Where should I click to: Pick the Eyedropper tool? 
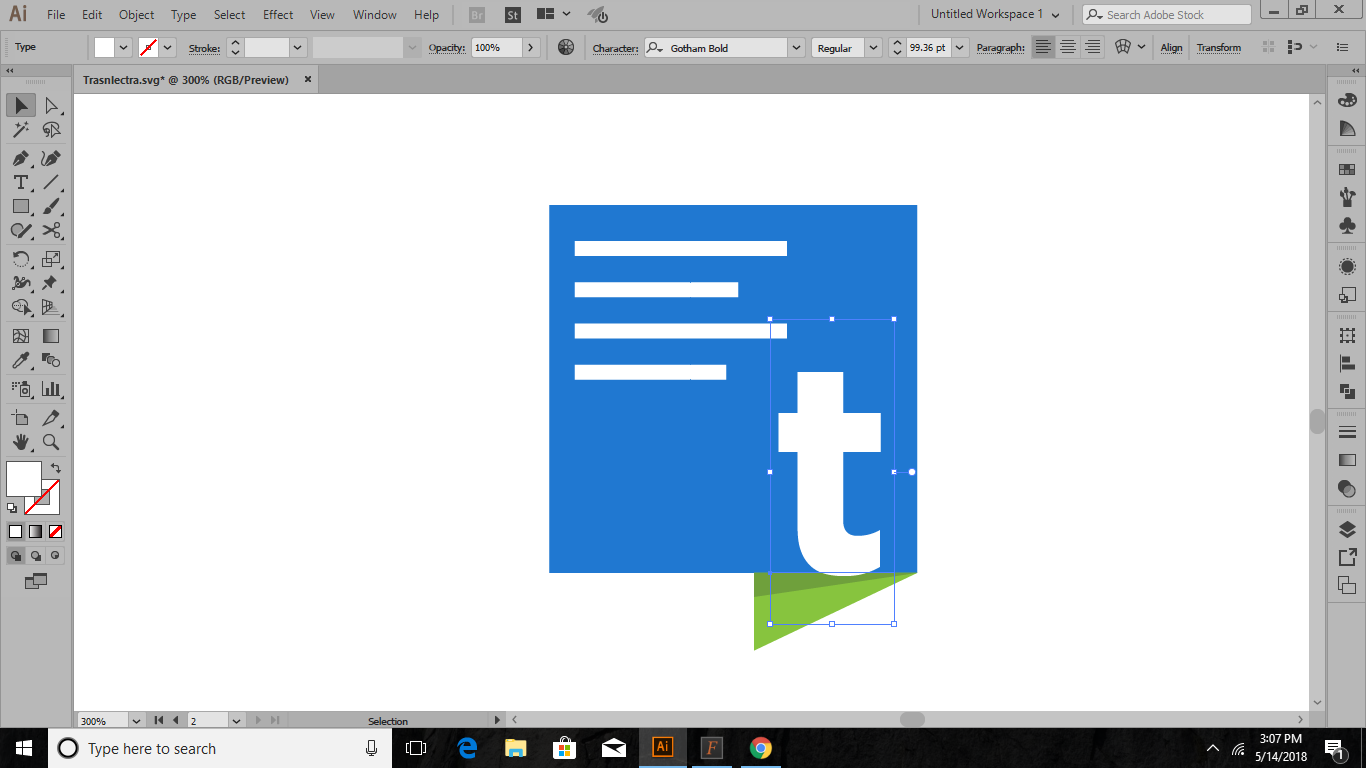pos(20,360)
